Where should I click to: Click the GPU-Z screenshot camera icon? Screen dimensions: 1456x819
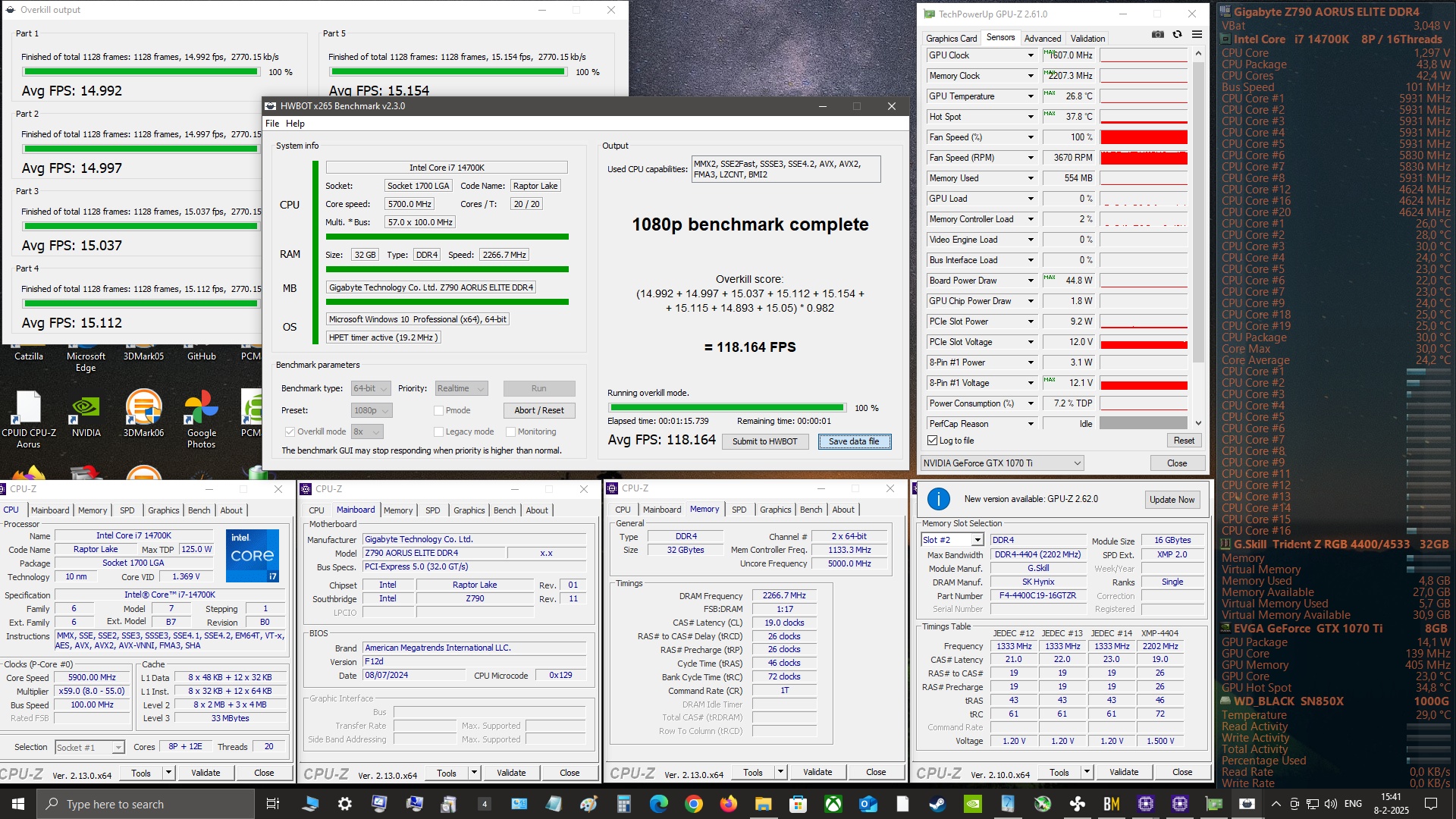pyautogui.click(x=1157, y=35)
